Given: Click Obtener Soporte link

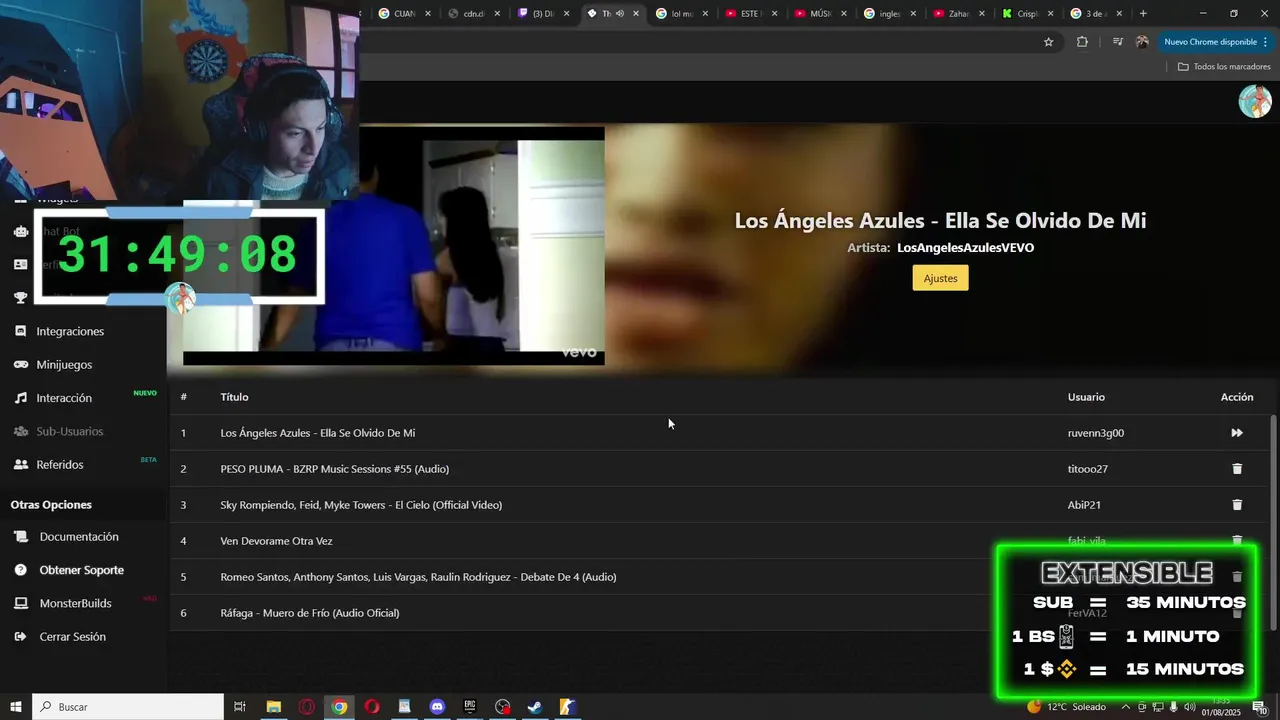Looking at the screenshot, I should tap(82, 570).
